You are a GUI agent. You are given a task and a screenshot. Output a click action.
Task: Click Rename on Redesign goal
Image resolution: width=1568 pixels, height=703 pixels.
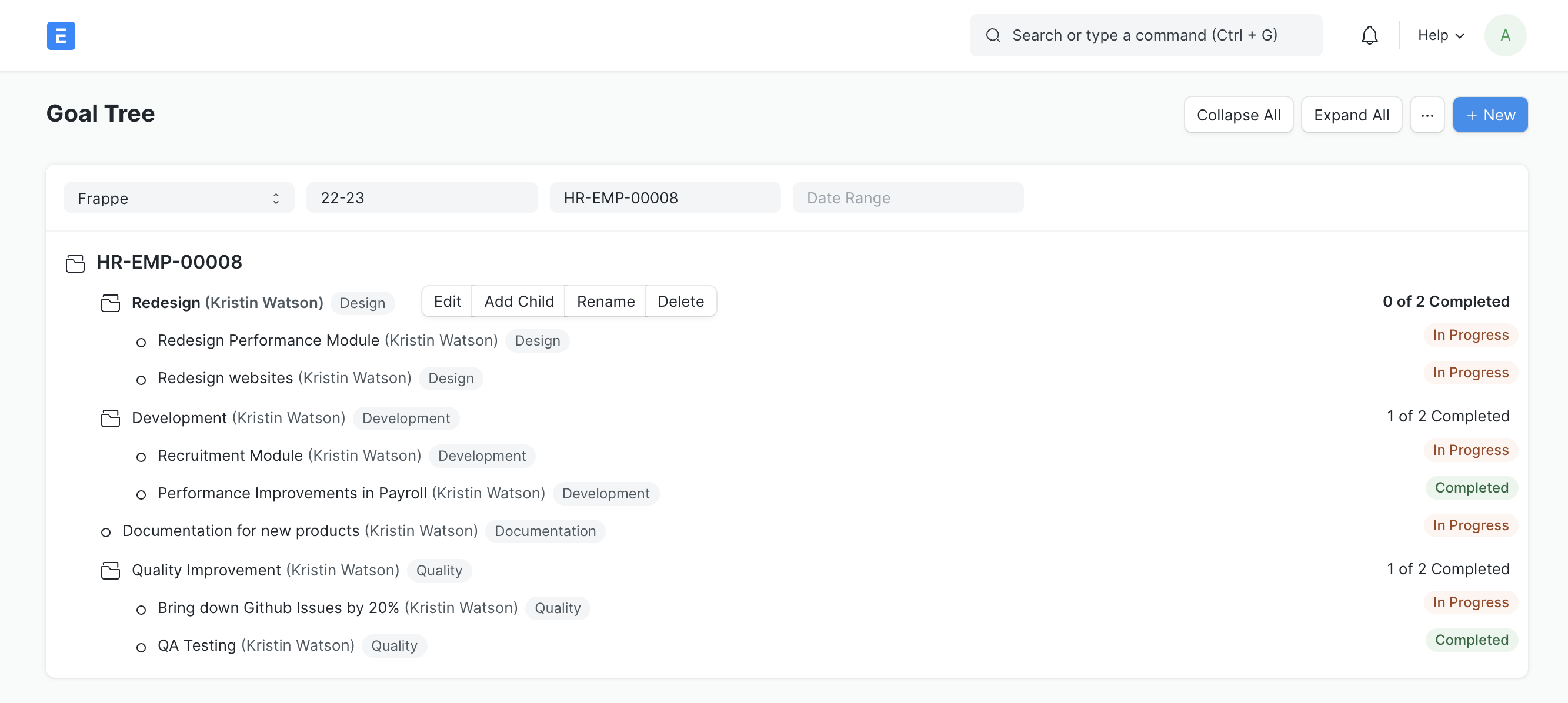point(605,302)
